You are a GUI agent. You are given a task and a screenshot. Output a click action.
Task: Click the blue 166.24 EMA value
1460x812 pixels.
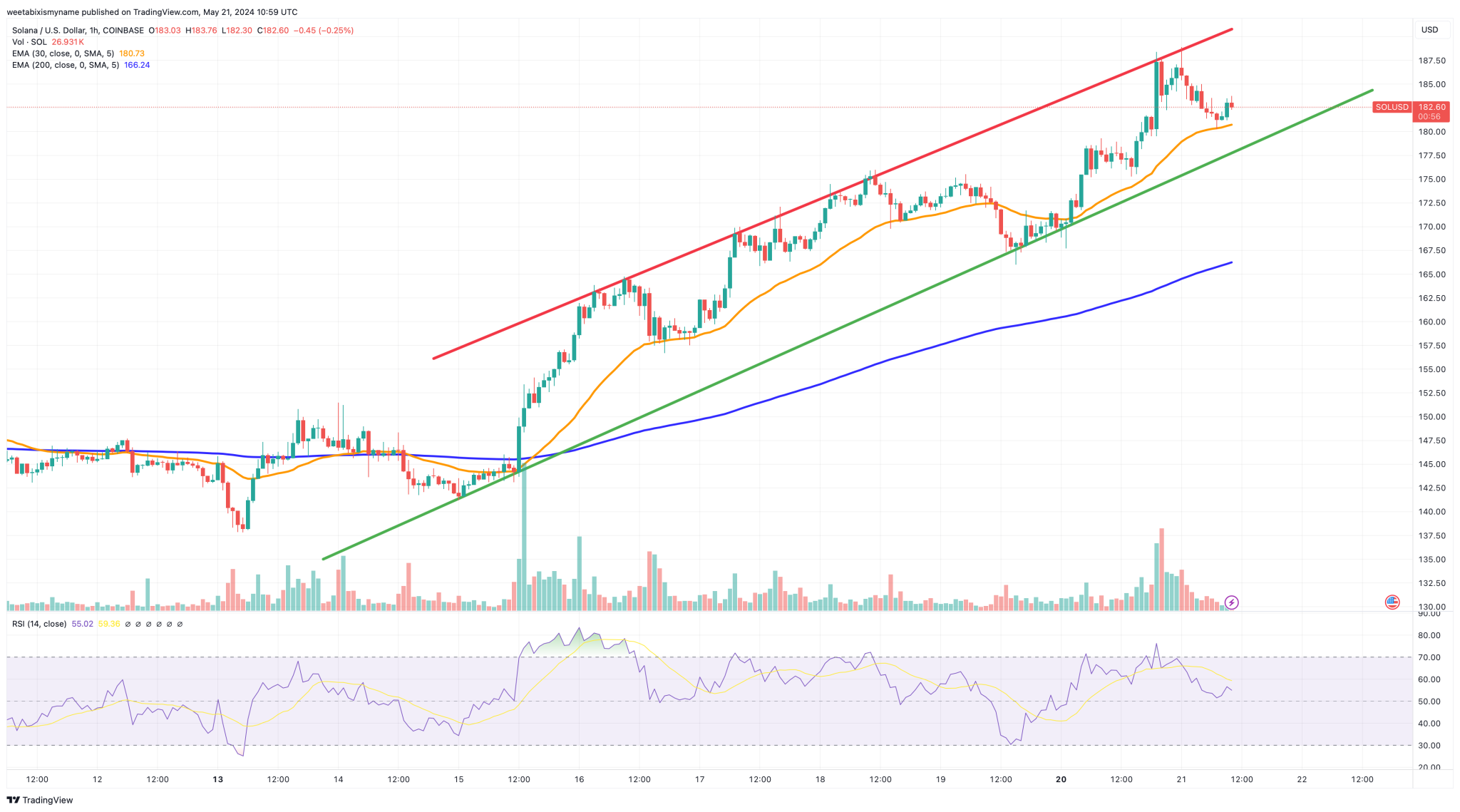137,65
